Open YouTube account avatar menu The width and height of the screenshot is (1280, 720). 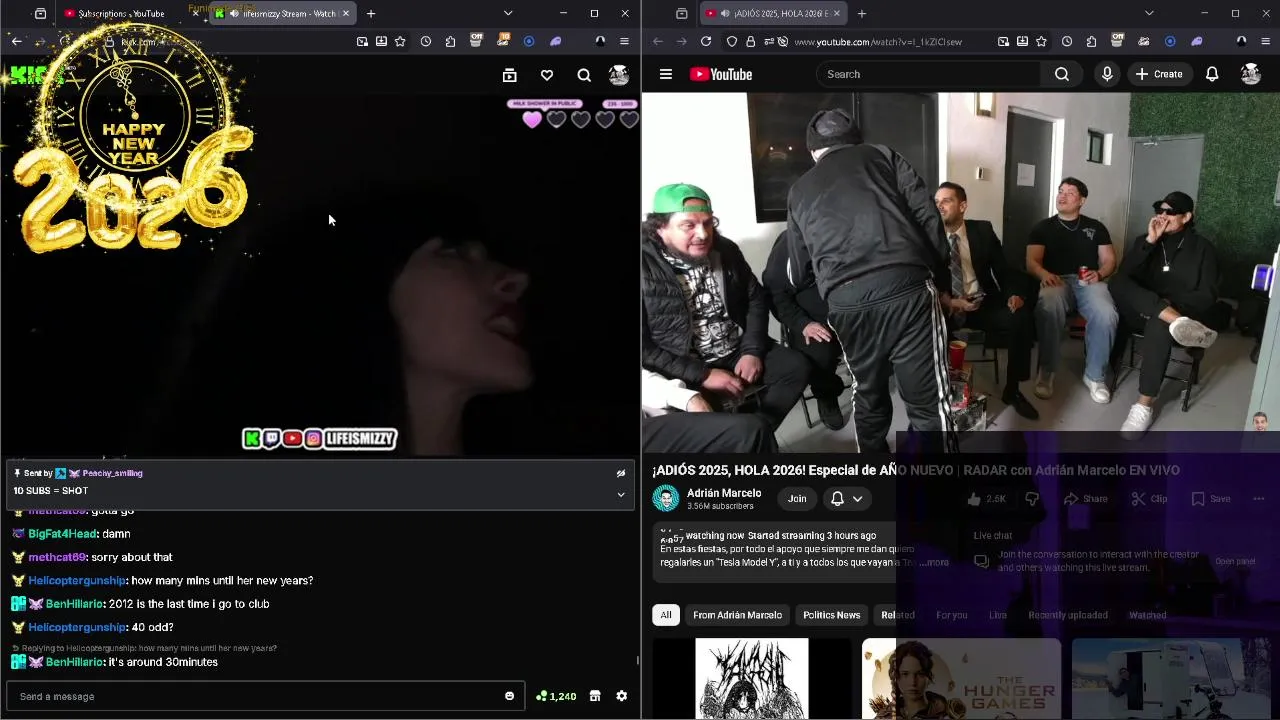(1251, 74)
